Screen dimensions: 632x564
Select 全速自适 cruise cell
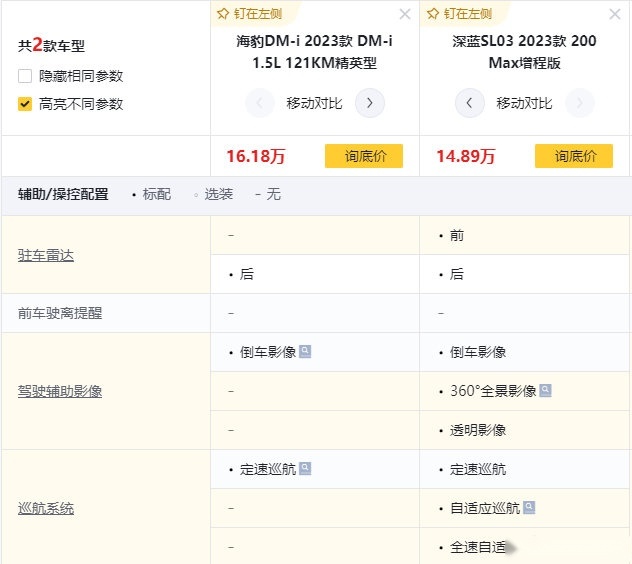pos(524,546)
